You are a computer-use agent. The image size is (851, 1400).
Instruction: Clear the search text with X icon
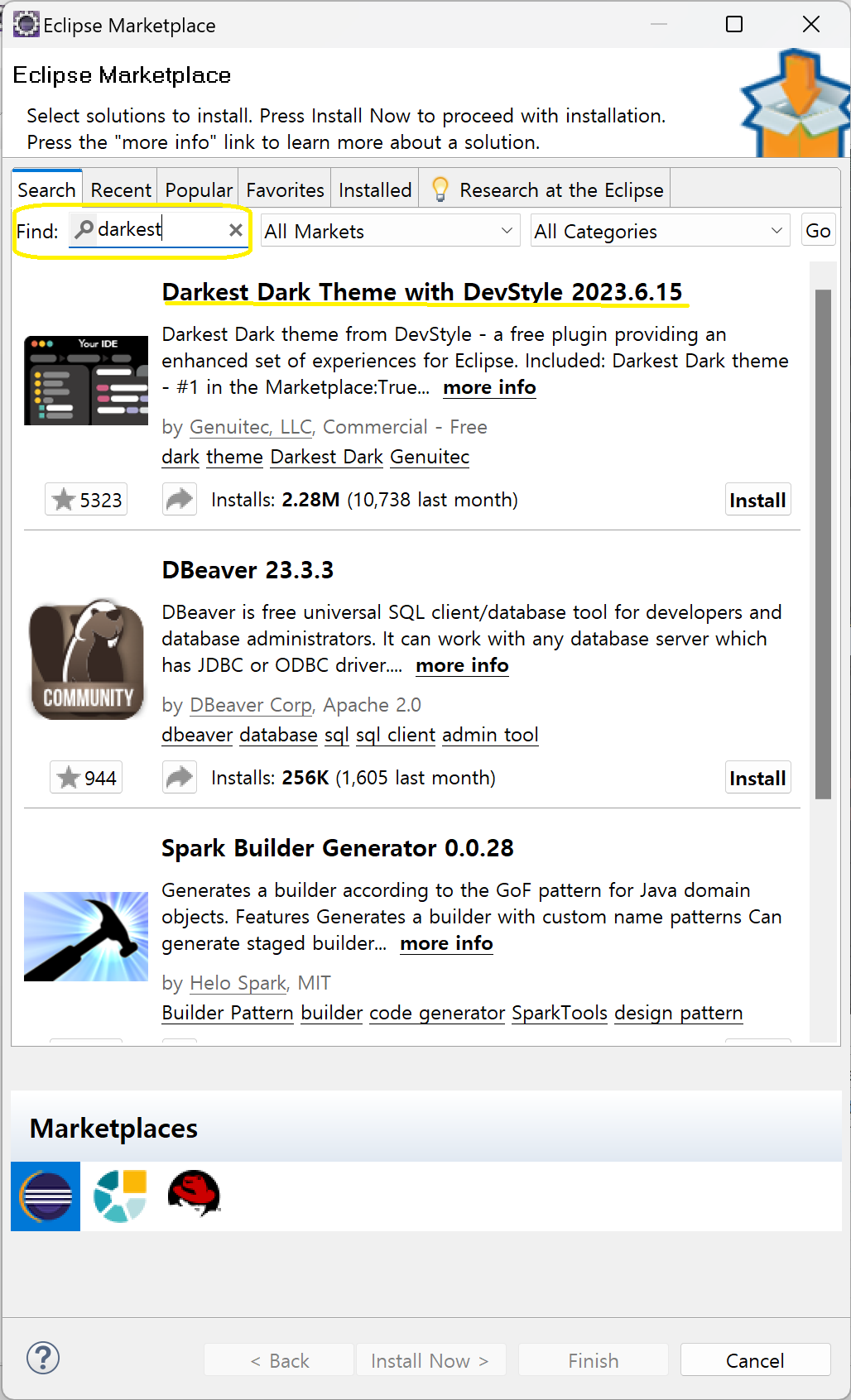pos(236,230)
